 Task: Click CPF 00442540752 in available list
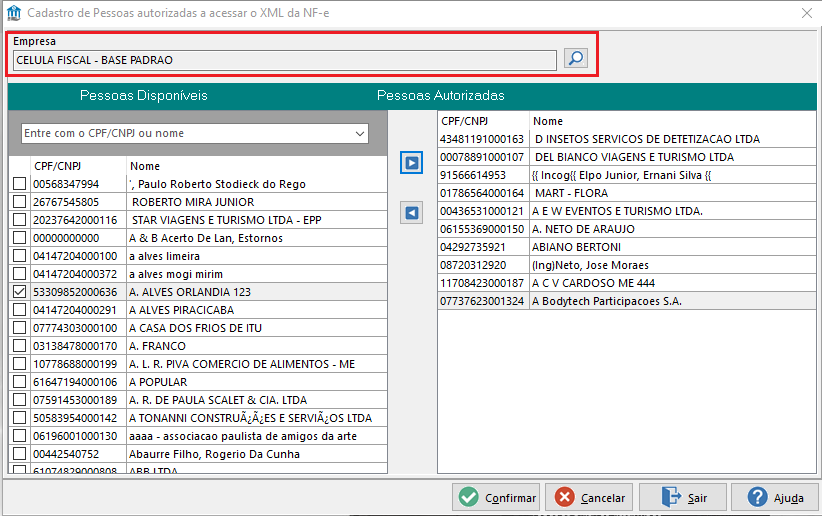[x=66, y=454]
